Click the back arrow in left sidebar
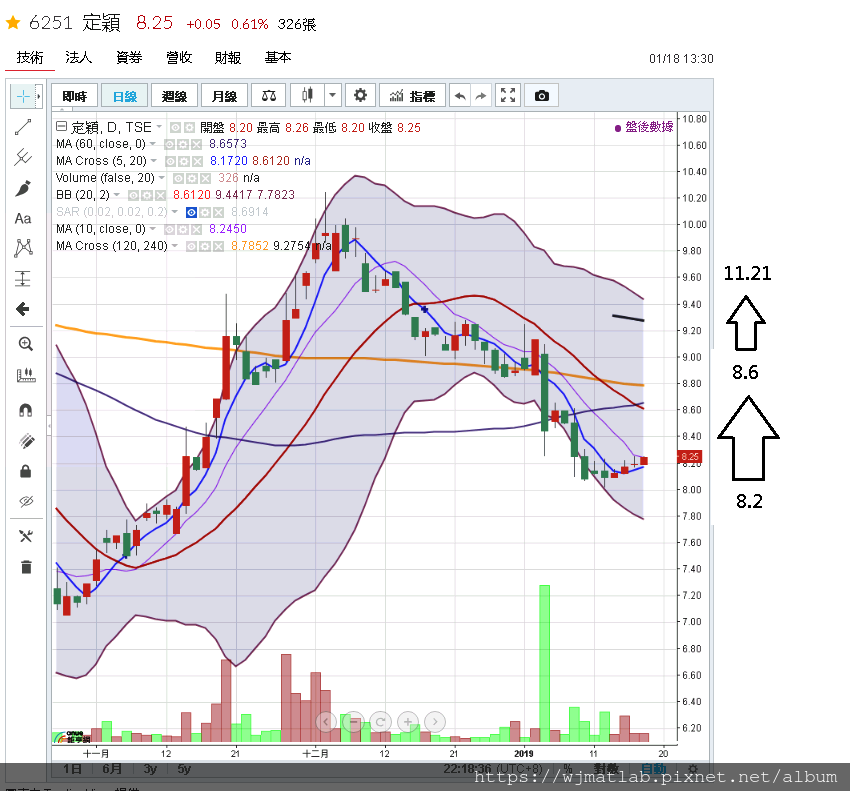The height and width of the screenshot is (791, 850). pyautogui.click(x=23, y=309)
